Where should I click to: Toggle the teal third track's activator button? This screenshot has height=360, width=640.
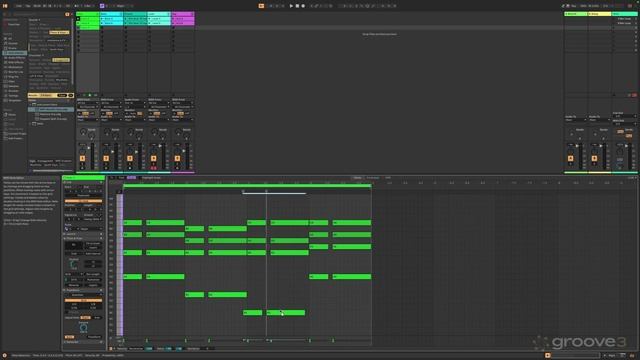click(130, 158)
